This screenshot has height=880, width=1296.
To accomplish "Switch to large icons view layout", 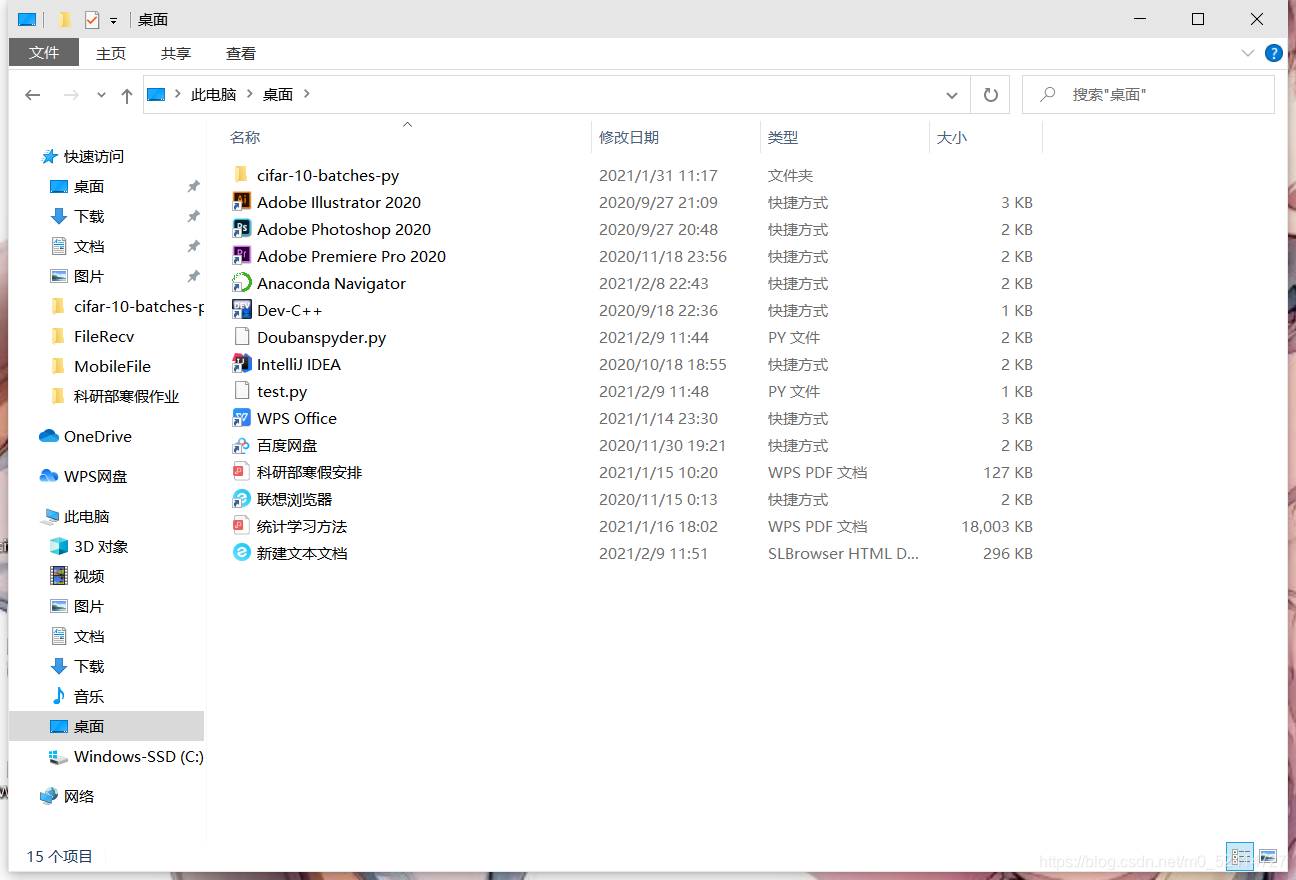I will [1268, 857].
